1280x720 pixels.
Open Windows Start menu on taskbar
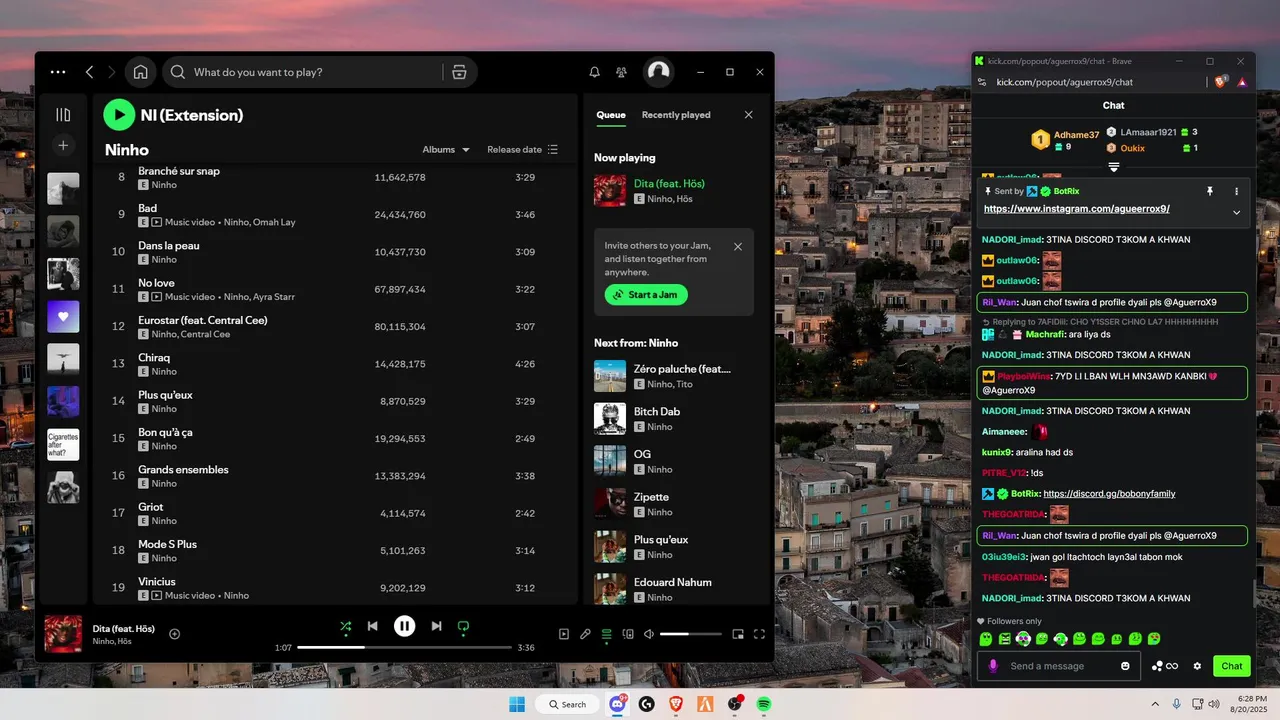pos(517,704)
